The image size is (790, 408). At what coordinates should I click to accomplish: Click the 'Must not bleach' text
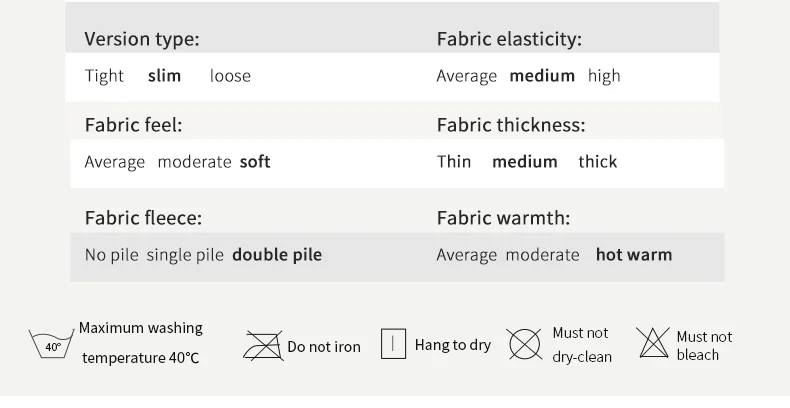(704, 346)
